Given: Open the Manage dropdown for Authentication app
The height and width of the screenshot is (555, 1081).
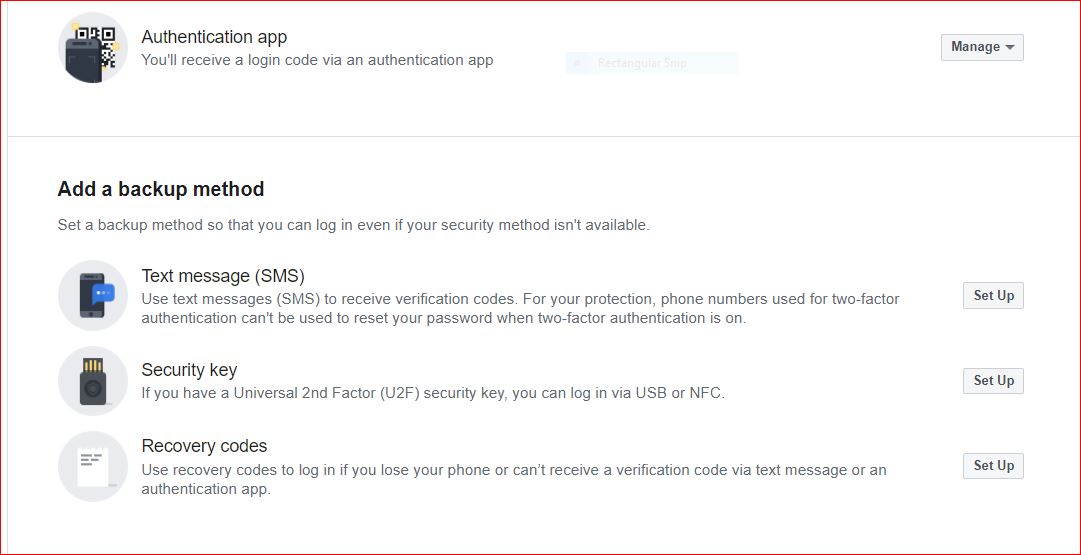Looking at the screenshot, I should click(982, 47).
